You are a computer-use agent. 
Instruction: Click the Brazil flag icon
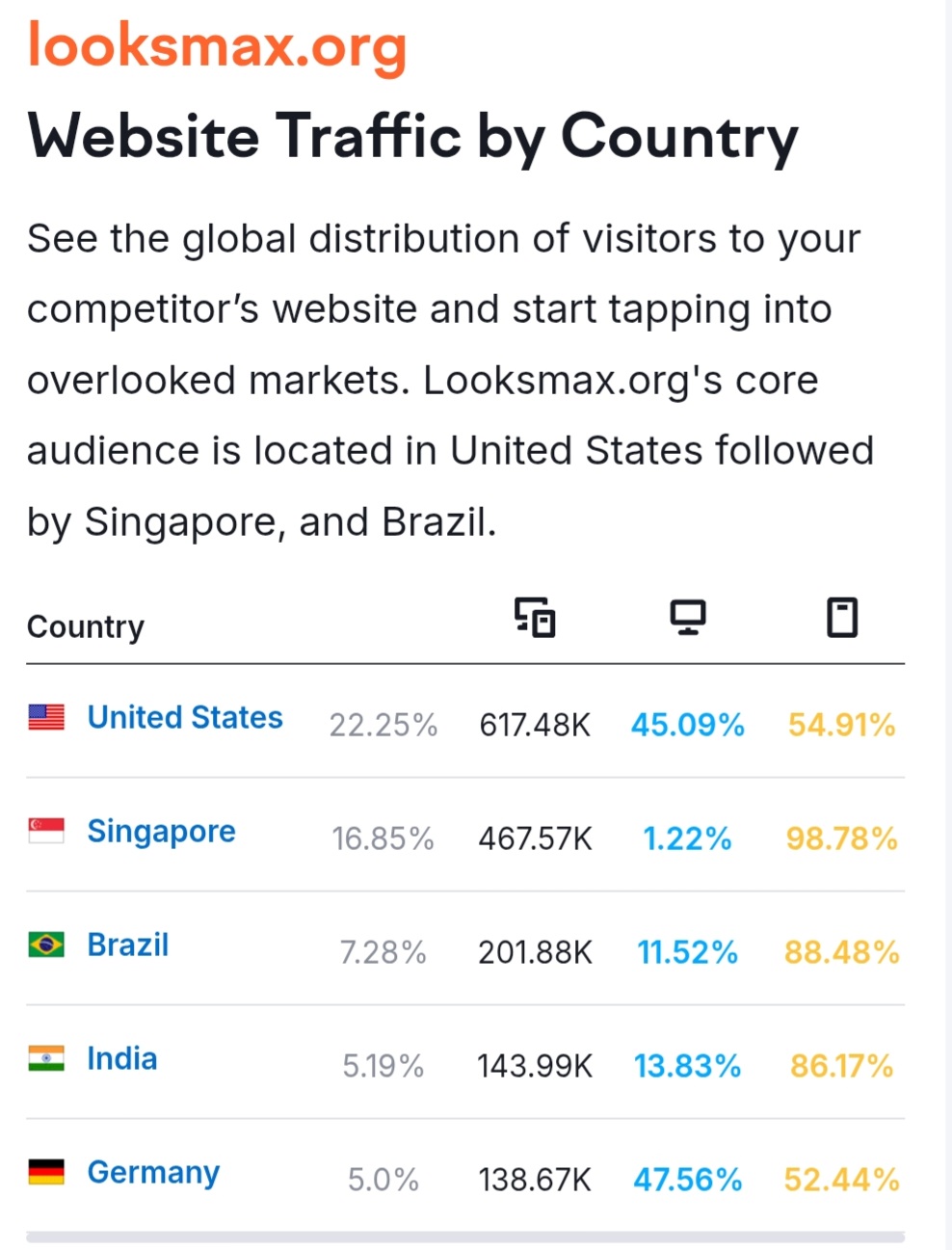46,944
